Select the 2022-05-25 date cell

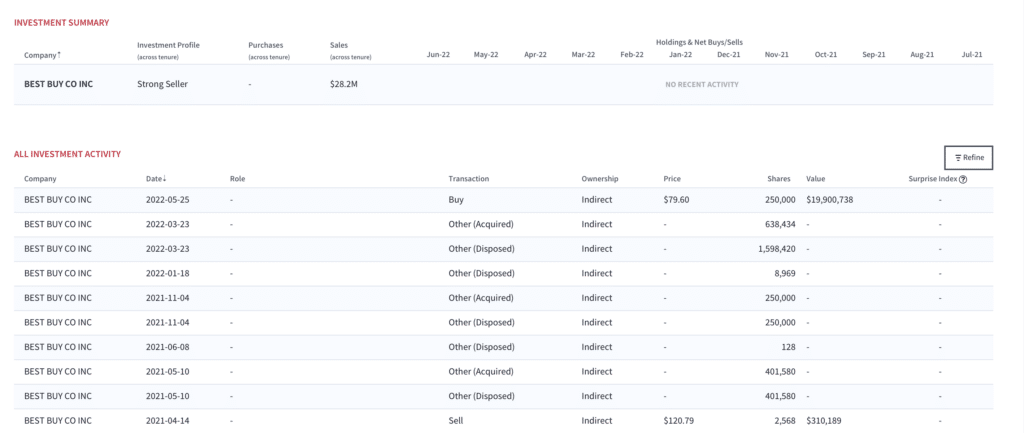pyautogui.click(x=169, y=200)
